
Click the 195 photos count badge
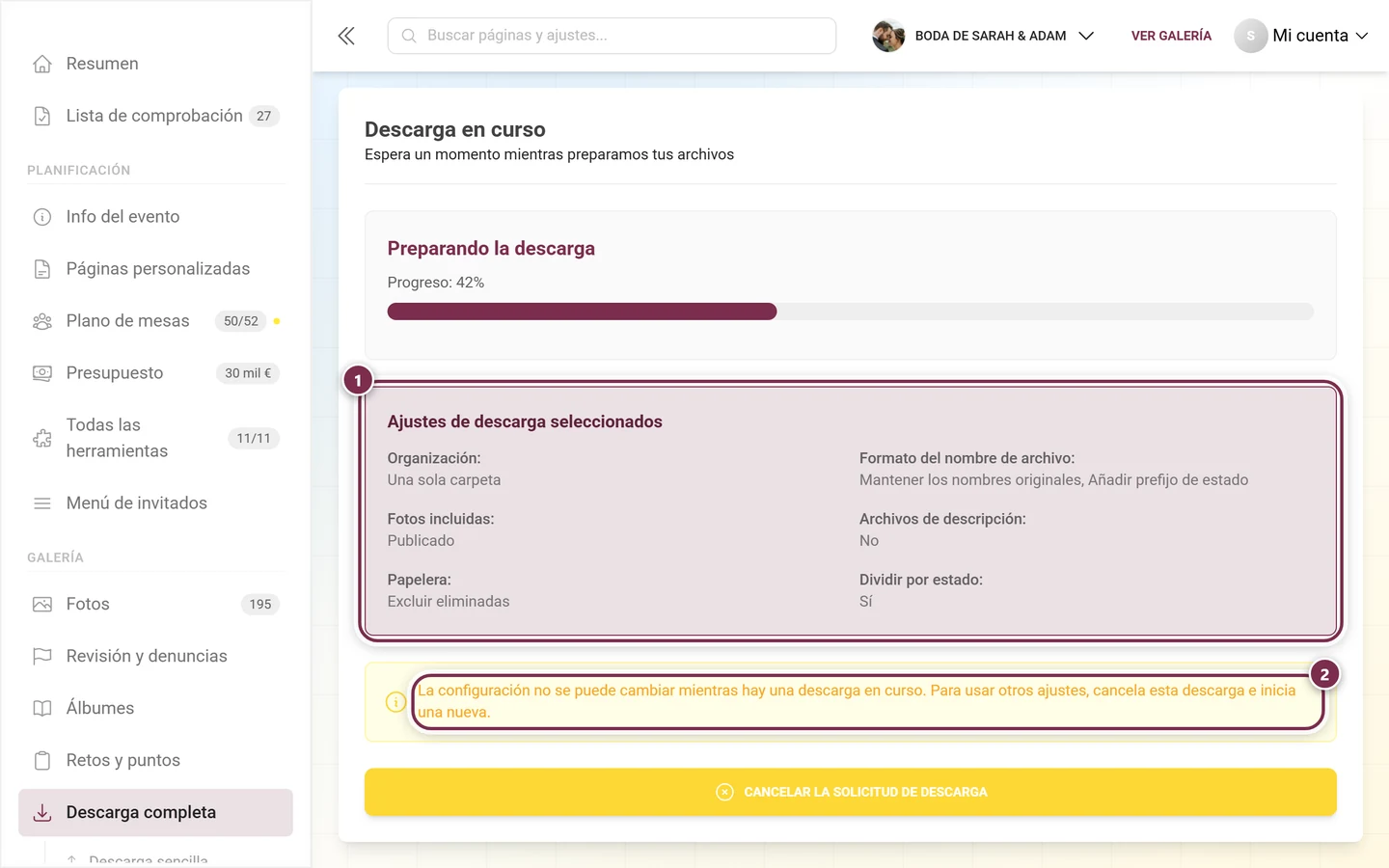click(260, 605)
